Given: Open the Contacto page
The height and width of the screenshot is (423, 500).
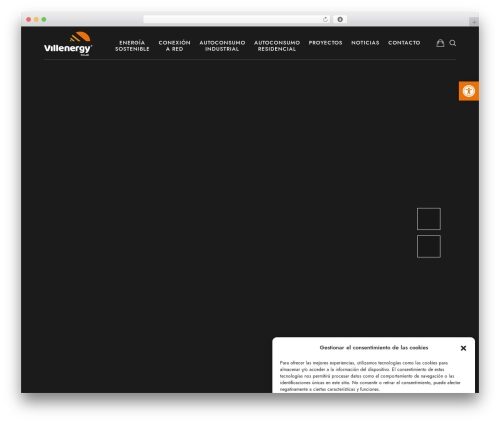Looking at the screenshot, I should [x=404, y=43].
